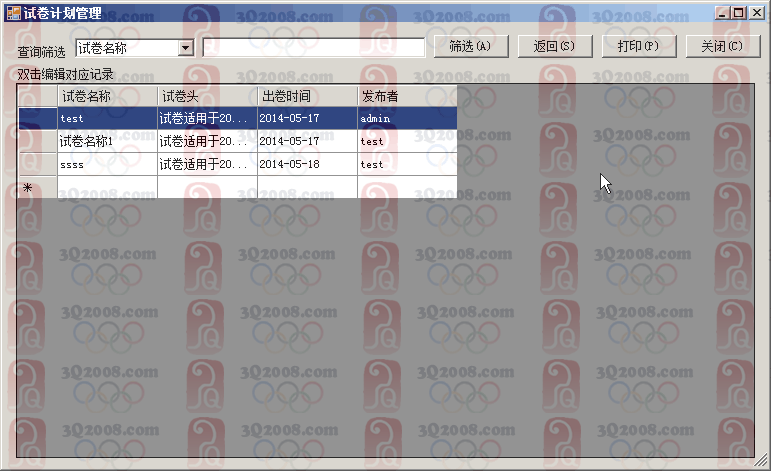Click the admin publisher cell

point(407,118)
